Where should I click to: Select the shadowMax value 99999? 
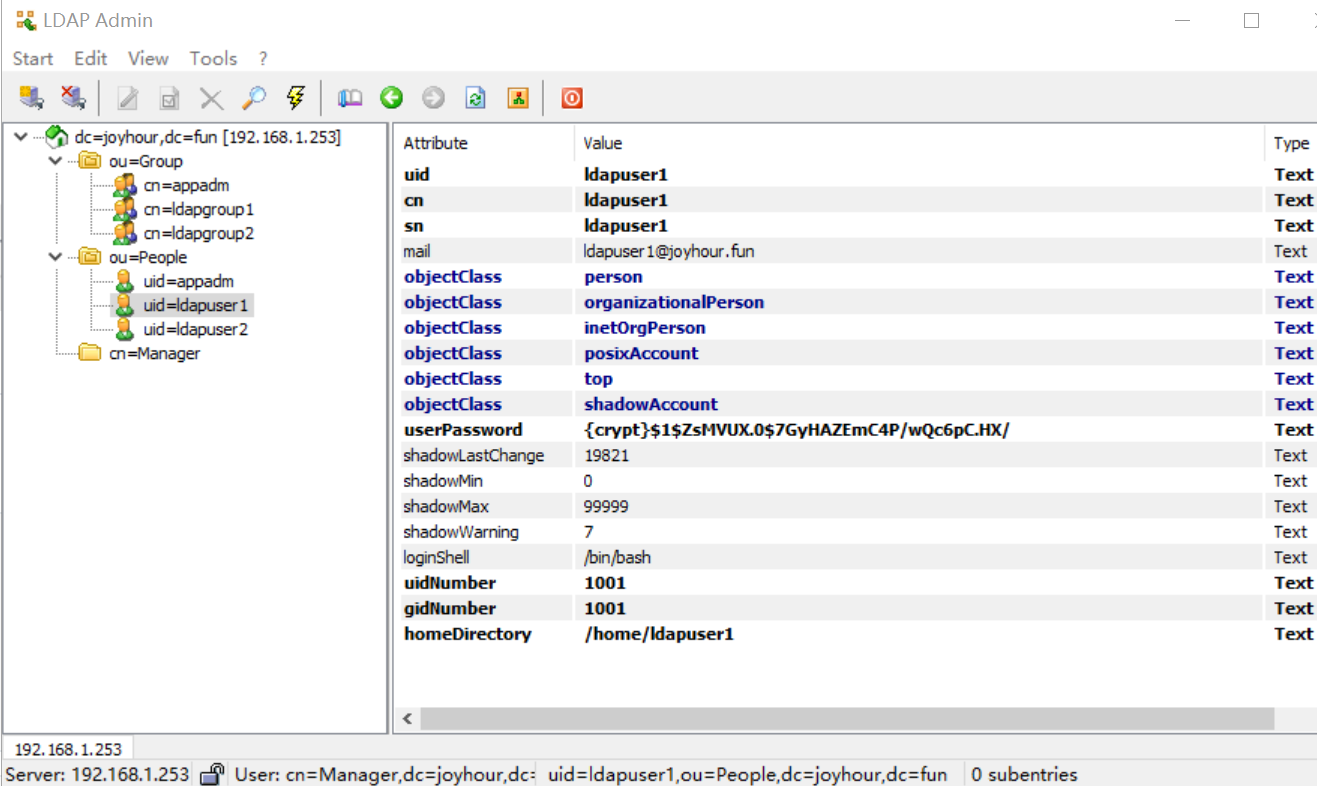click(x=606, y=506)
